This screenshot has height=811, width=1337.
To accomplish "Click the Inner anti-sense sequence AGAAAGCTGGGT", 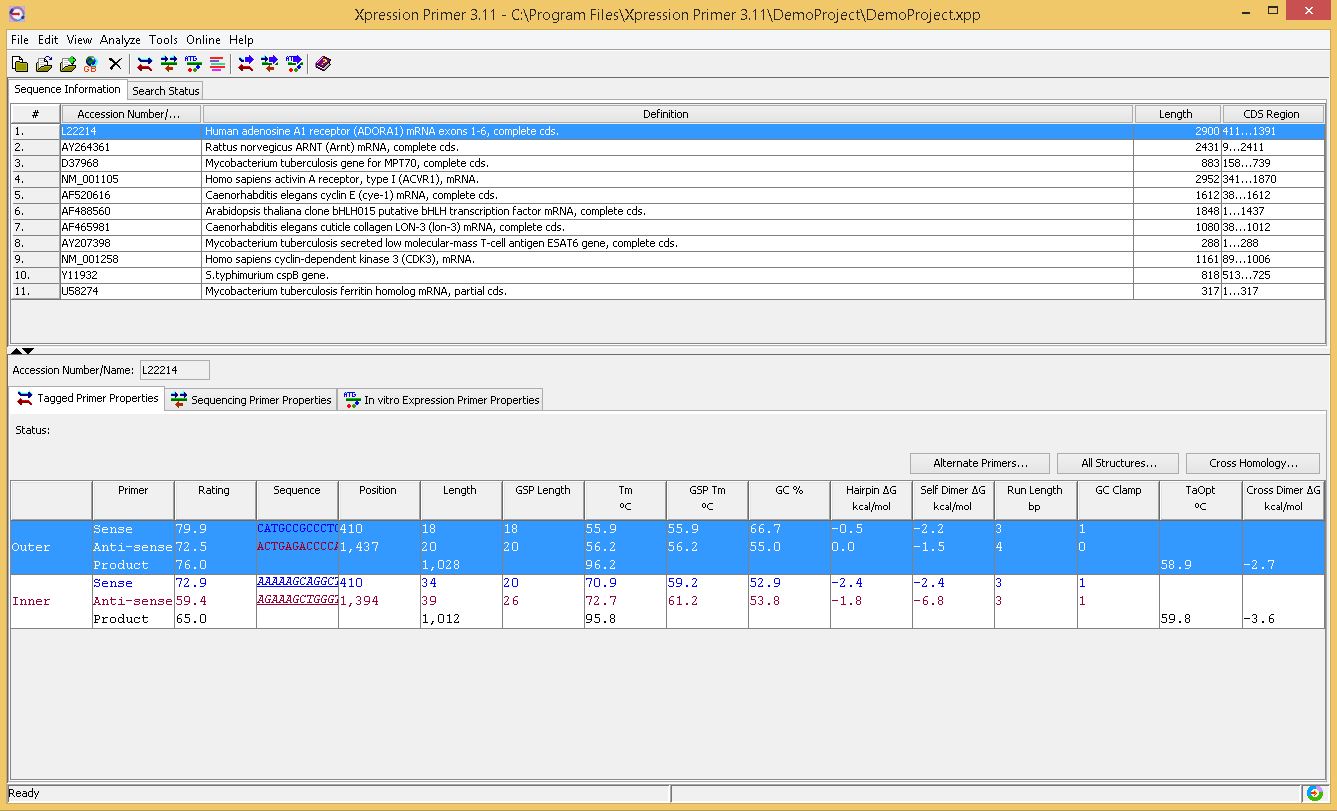I will pyautogui.click(x=297, y=601).
